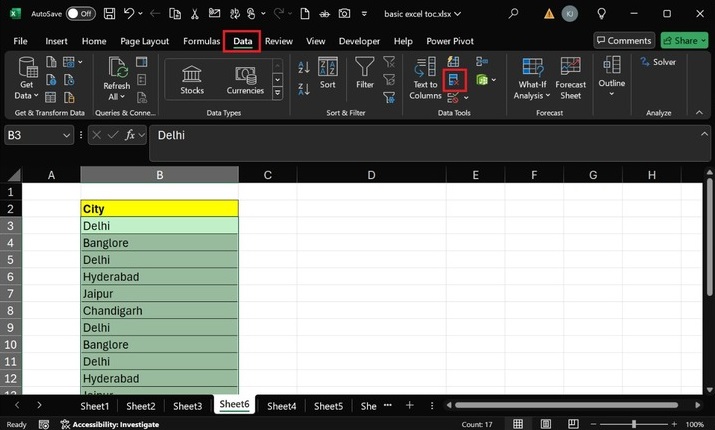Toggle the AutoSave switch
Image resolution: width=715 pixels, height=430 pixels.
(x=80, y=14)
